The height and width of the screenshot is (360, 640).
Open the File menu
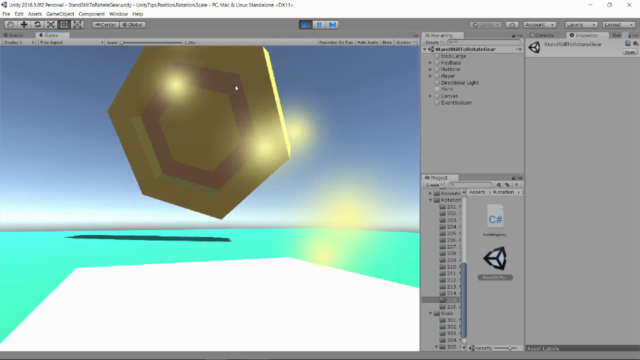pyautogui.click(x=6, y=14)
